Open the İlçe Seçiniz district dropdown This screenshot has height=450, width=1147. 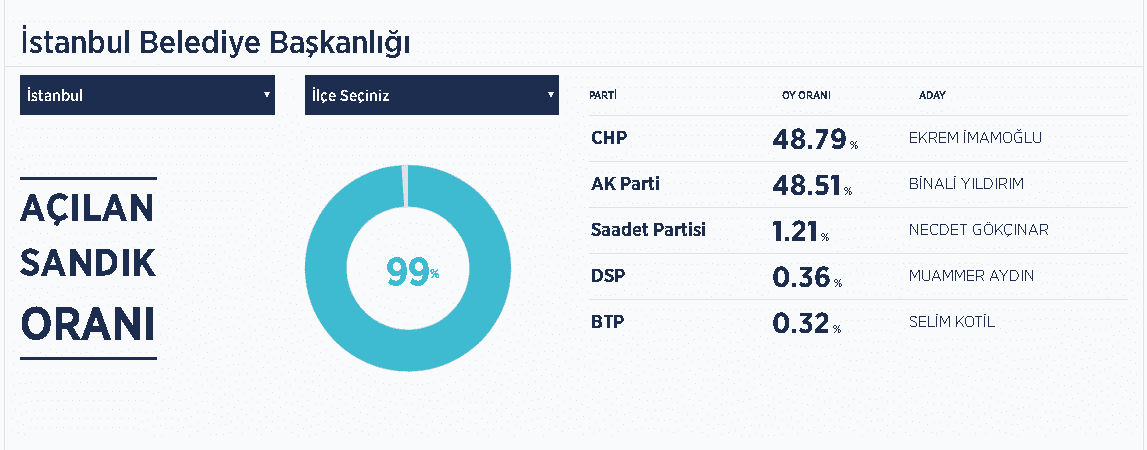pyautogui.click(x=432, y=95)
